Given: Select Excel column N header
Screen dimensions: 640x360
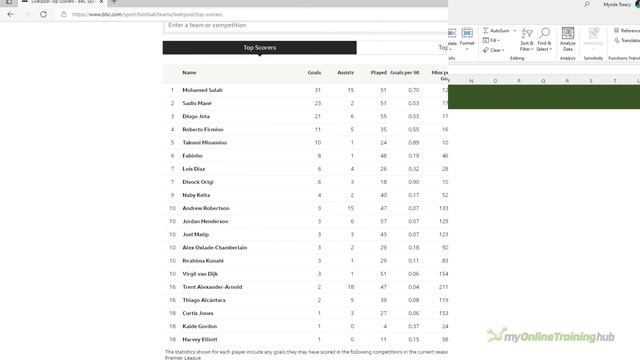Looking at the screenshot, I should (x=471, y=81).
